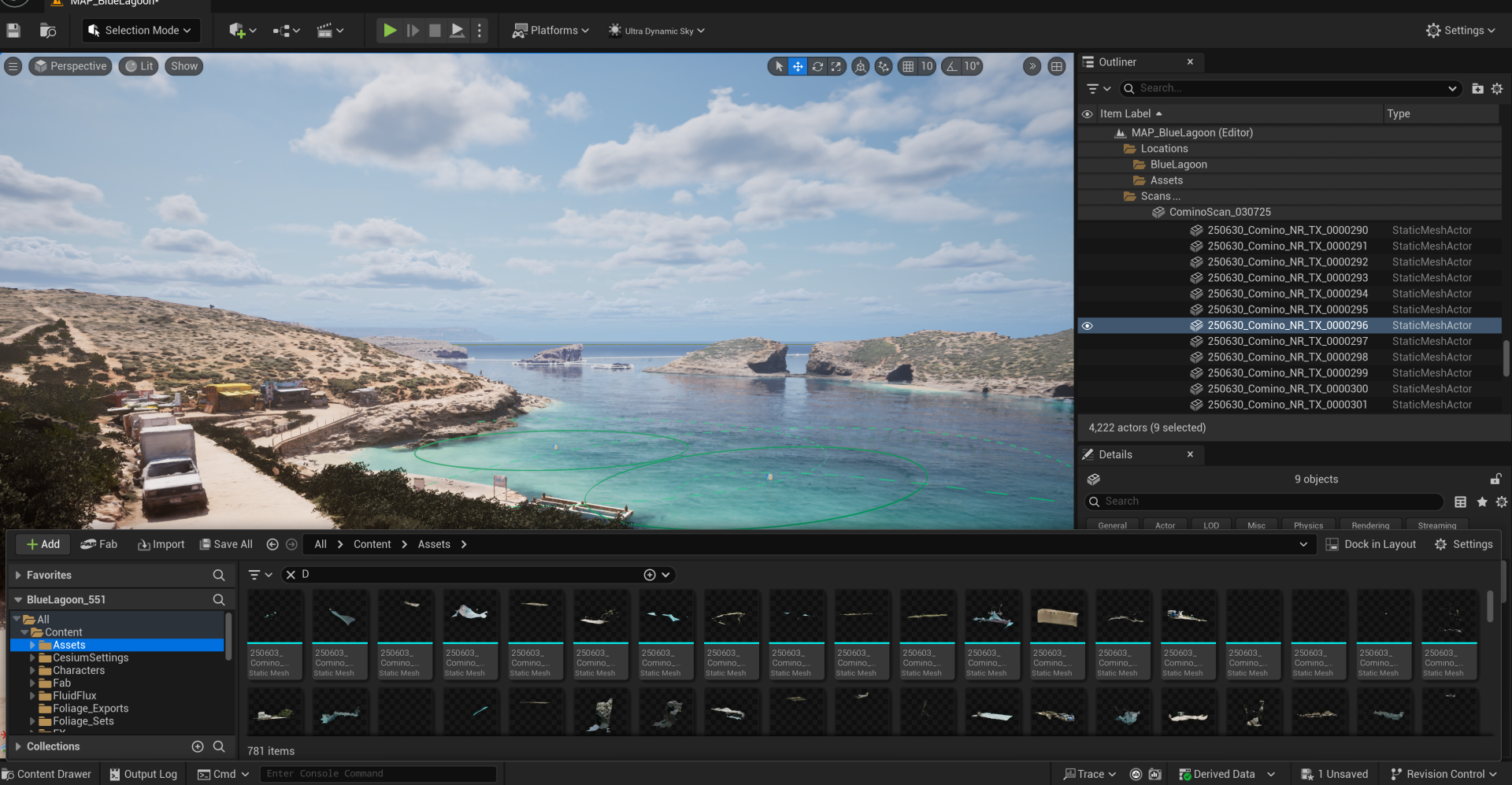Viewport: 1512px width, 785px height.
Task: Toggle grid snapping in viewport
Action: 908,66
